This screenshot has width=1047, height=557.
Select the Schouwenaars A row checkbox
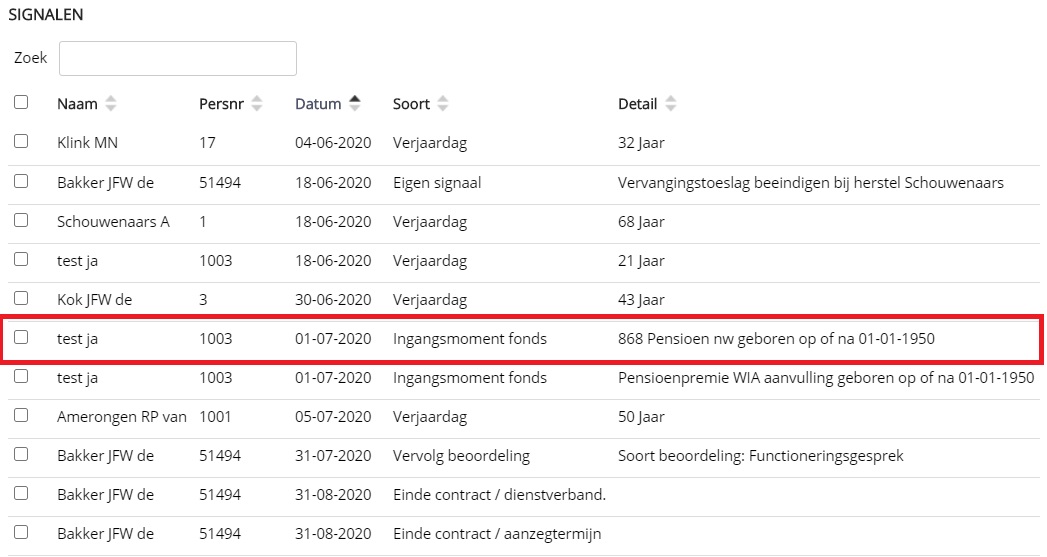coord(21,220)
